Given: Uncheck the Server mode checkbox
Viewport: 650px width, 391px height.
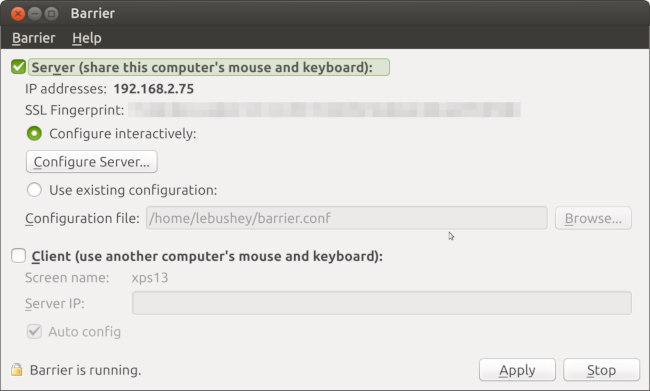Looking at the screenshot, I should 19,67.
